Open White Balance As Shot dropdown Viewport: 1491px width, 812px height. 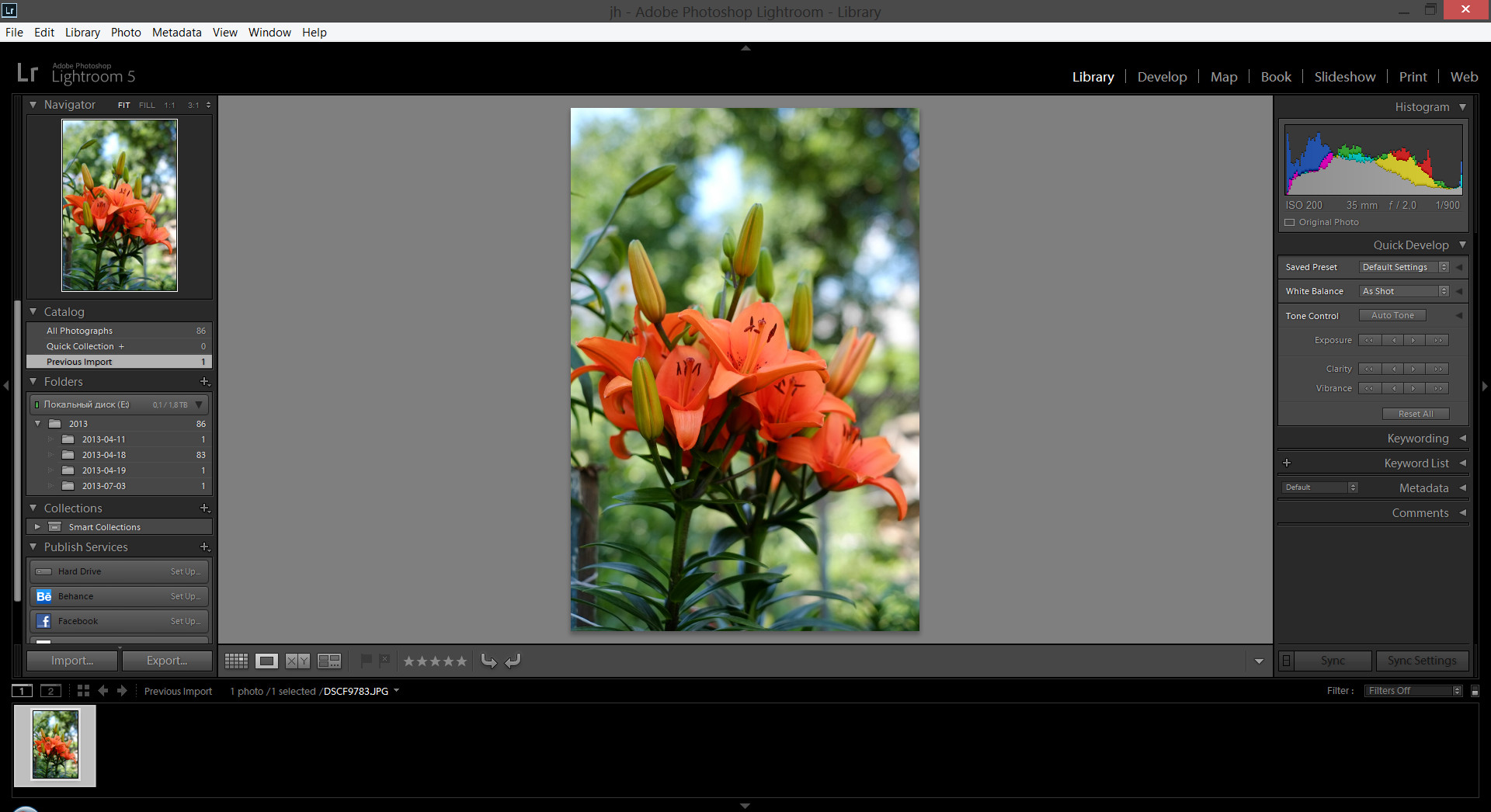(x=1404, y=291)
